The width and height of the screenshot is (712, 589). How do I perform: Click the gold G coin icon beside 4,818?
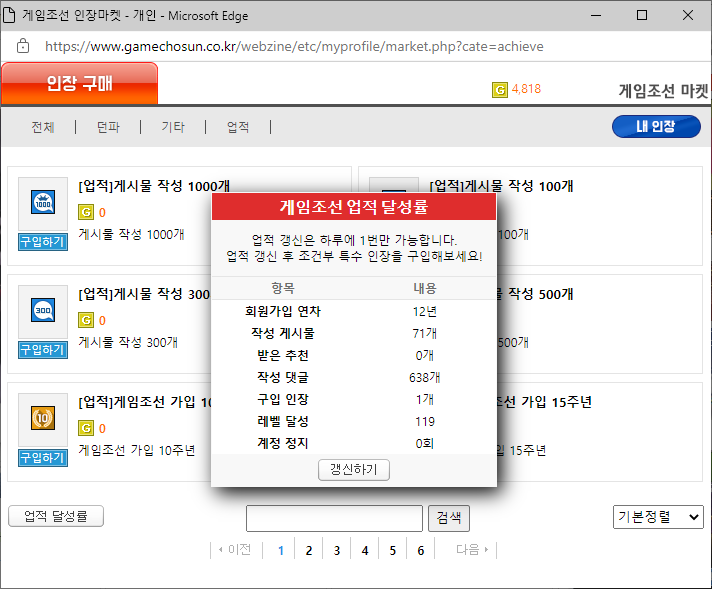click(x=499, y=90)
